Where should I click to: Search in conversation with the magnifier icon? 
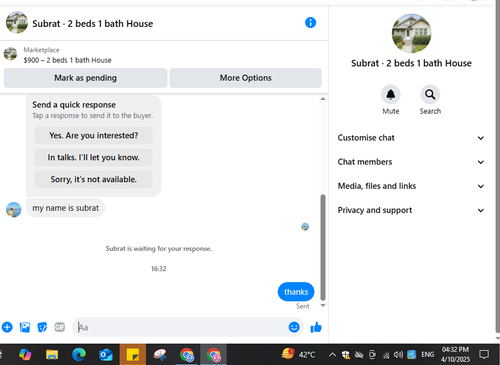[430, 95]
